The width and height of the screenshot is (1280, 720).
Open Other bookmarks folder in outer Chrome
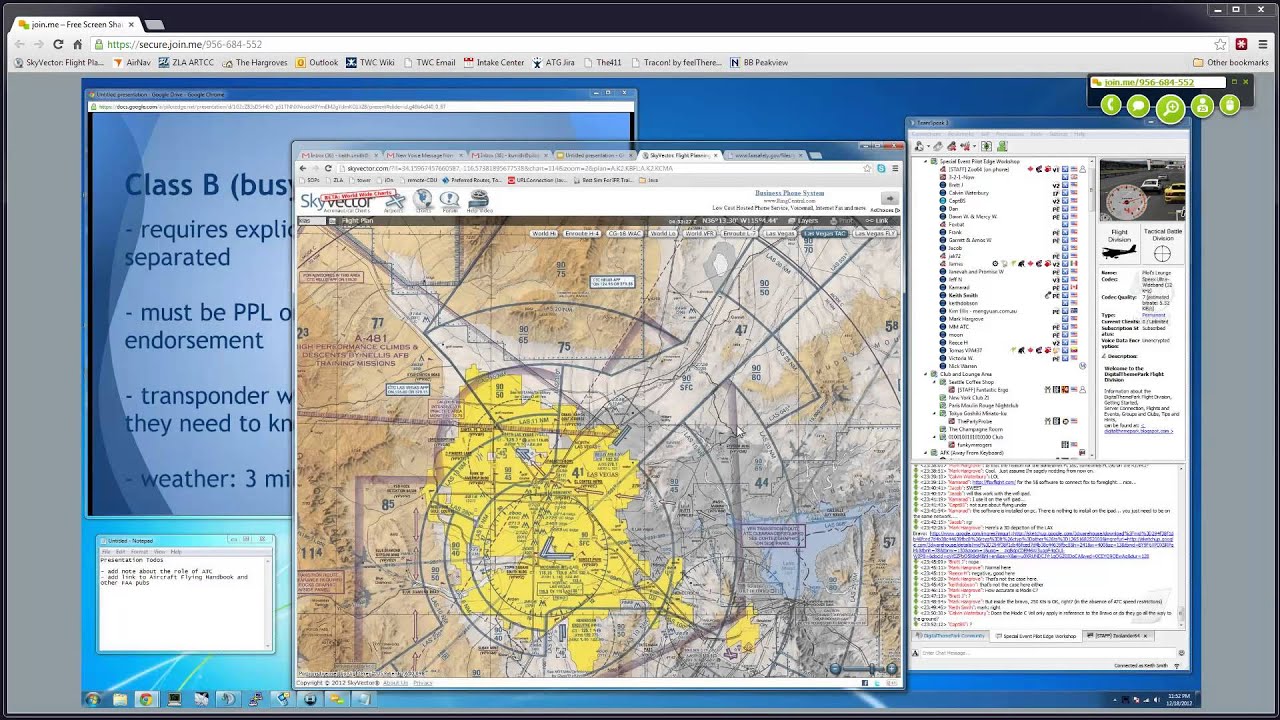(x=1231, y=62)
